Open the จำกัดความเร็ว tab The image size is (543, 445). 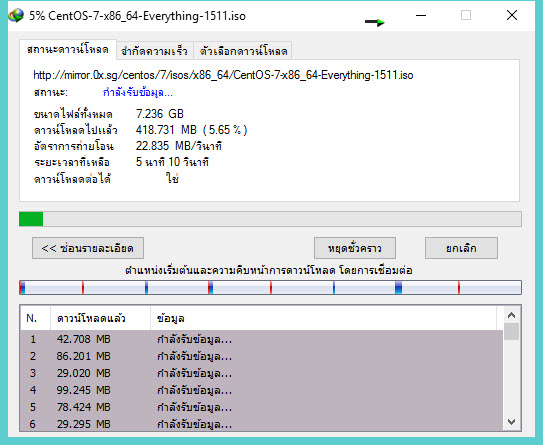(154, 51)
